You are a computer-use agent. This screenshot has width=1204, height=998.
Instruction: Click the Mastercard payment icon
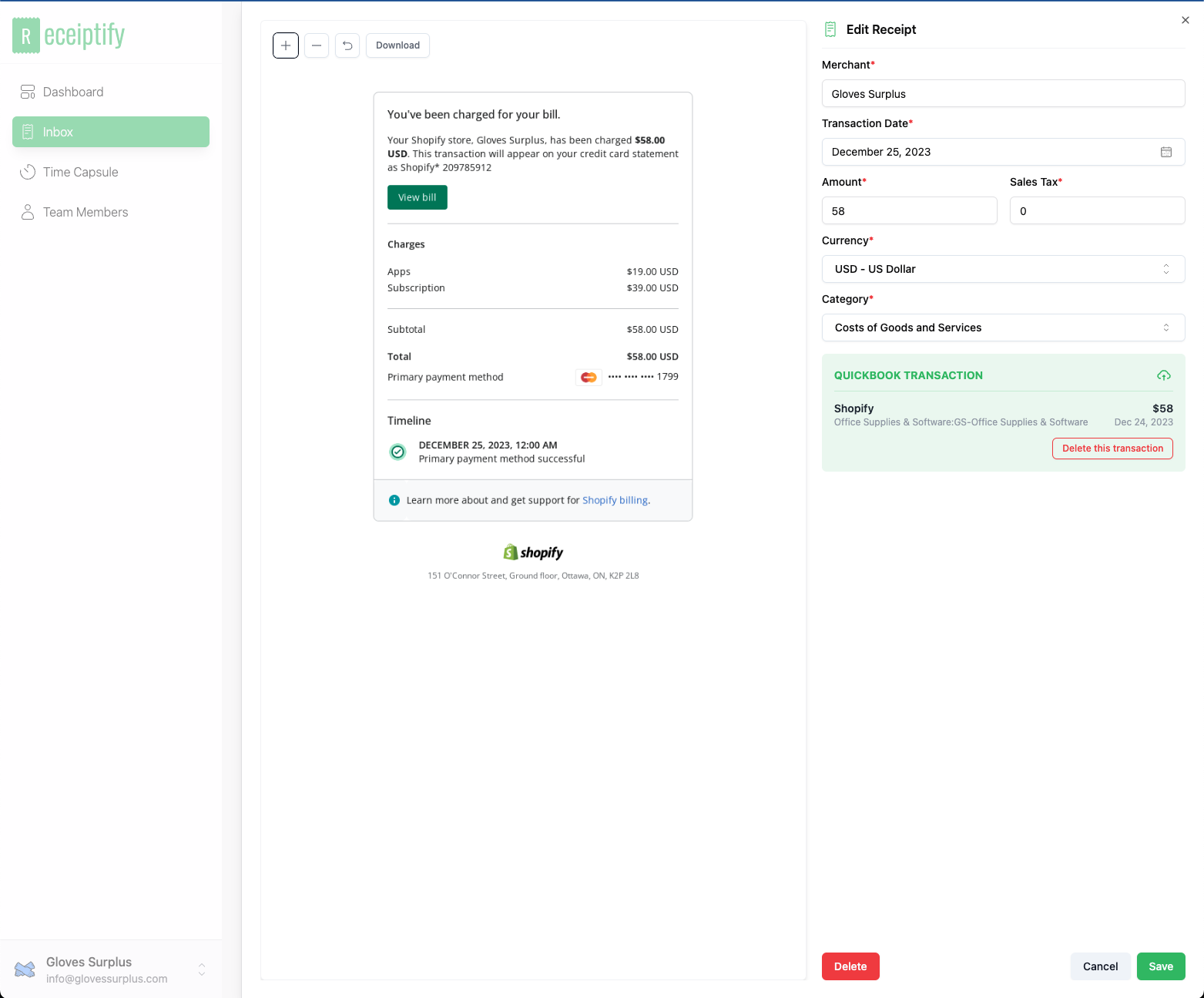pyautogui.click(x=589, y=377)
